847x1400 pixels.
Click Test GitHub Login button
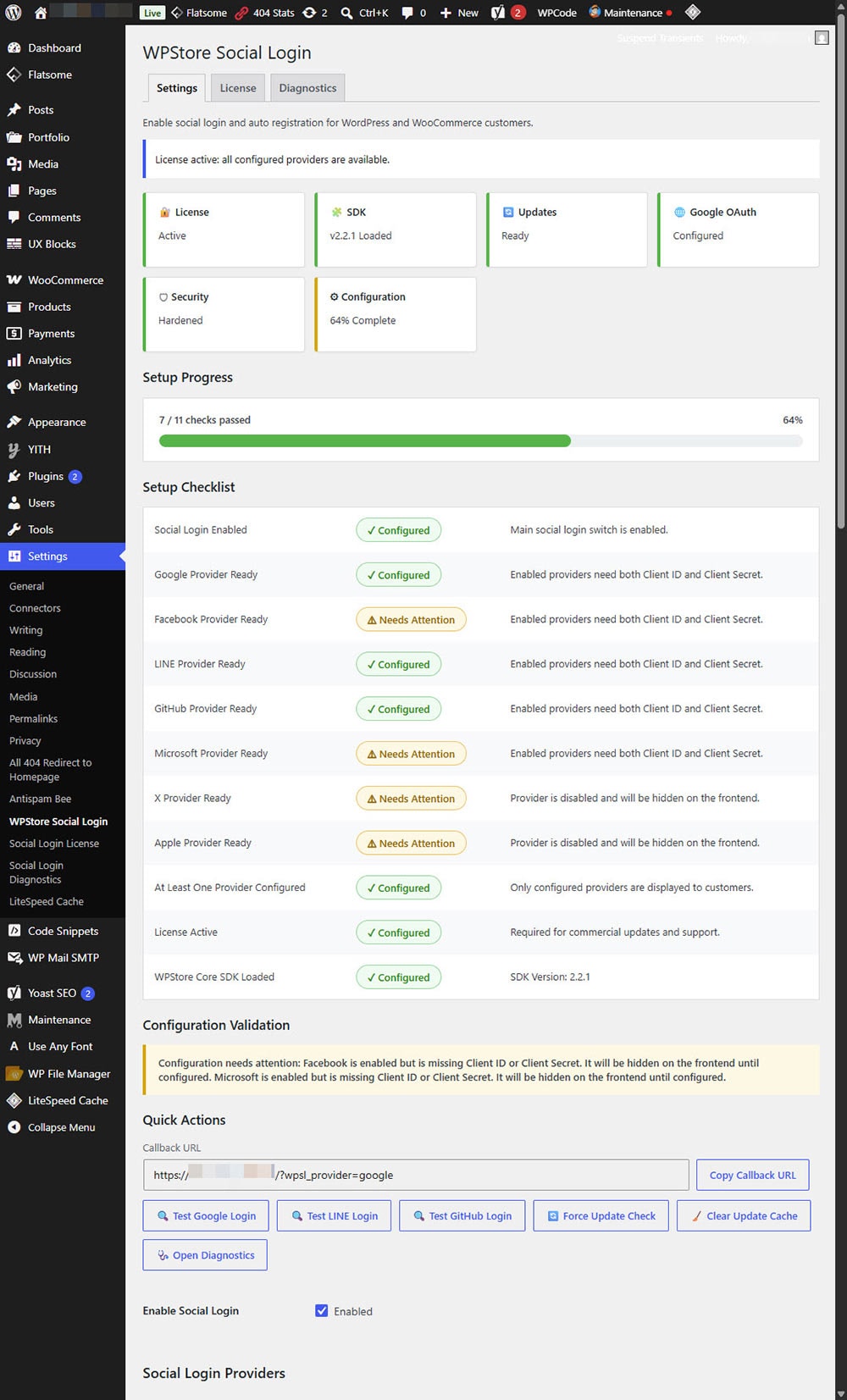[x=462, y=1216]
